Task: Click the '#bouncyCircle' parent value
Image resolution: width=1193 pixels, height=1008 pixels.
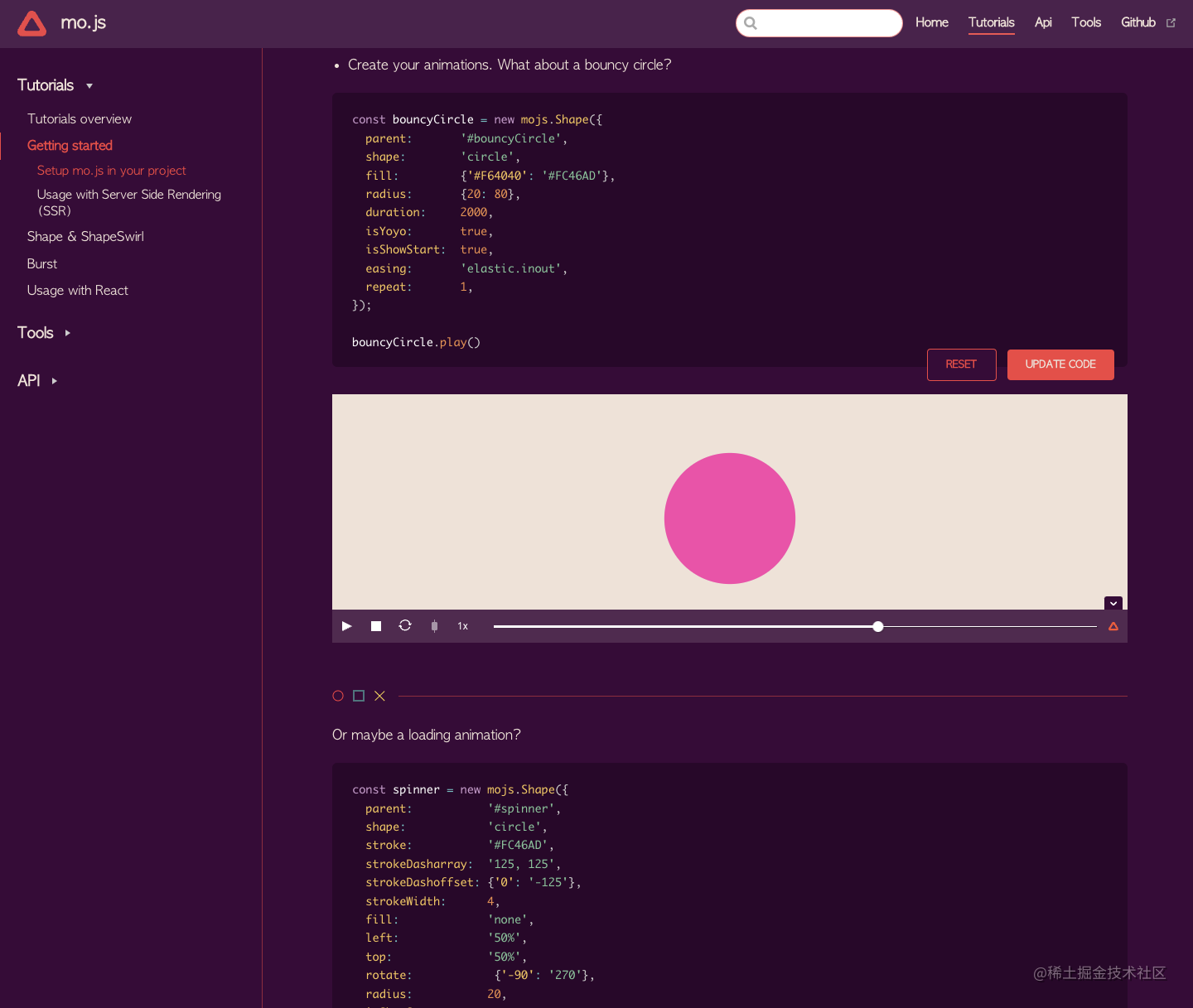Action: pos(511,139)
